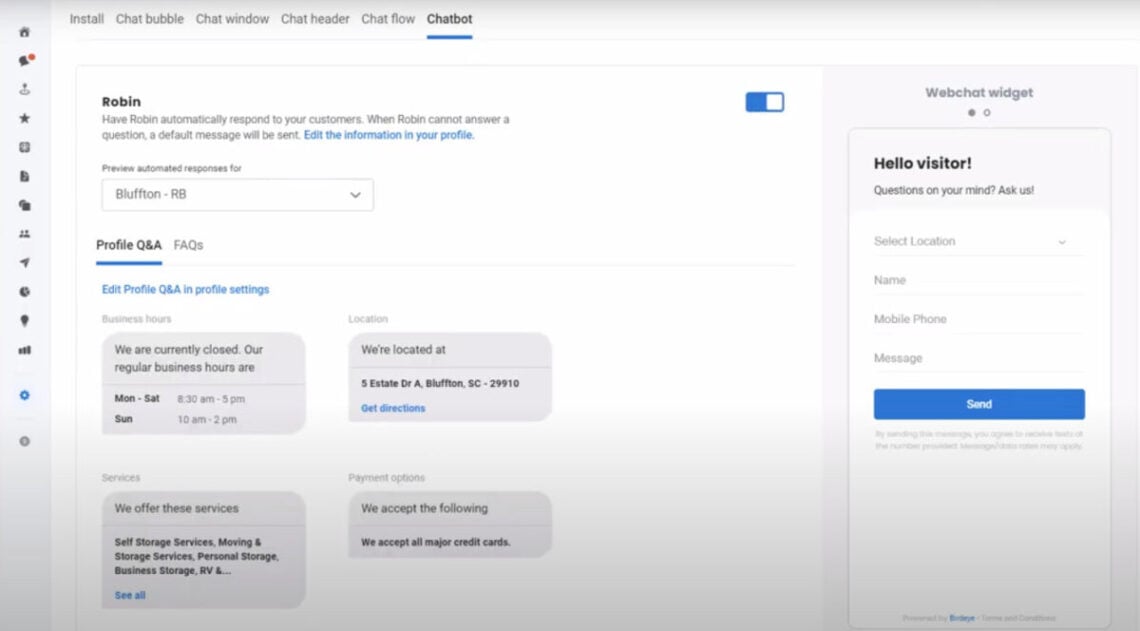Click the first widget preview page dot

[x=970, y=113]
